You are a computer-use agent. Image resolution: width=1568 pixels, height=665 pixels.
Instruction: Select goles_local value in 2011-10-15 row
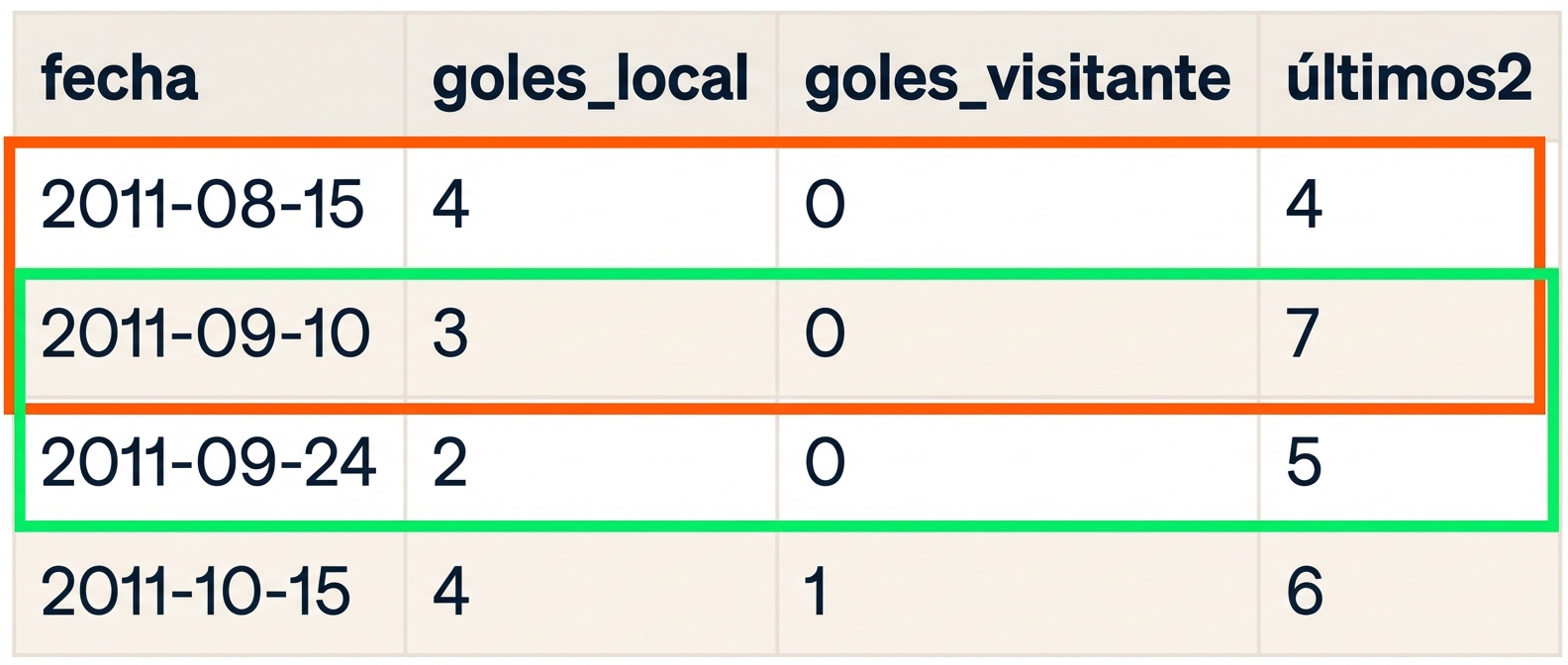coord(451,591)
